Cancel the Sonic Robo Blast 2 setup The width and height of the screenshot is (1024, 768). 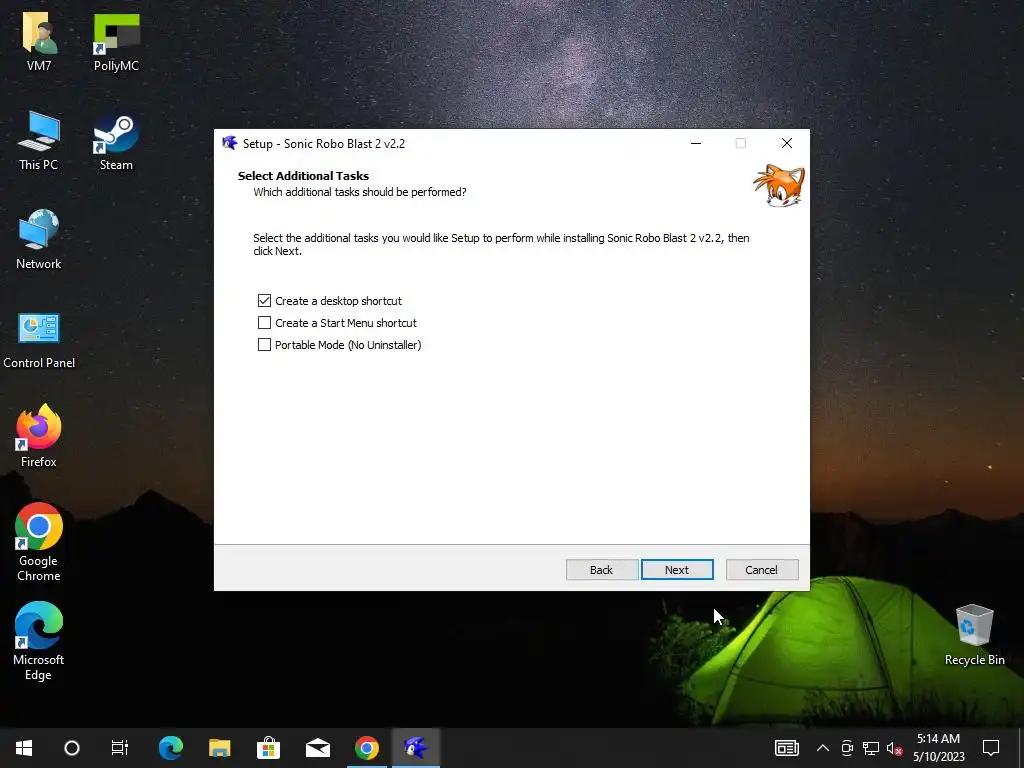pyautogui.click(x=761, y=569)
